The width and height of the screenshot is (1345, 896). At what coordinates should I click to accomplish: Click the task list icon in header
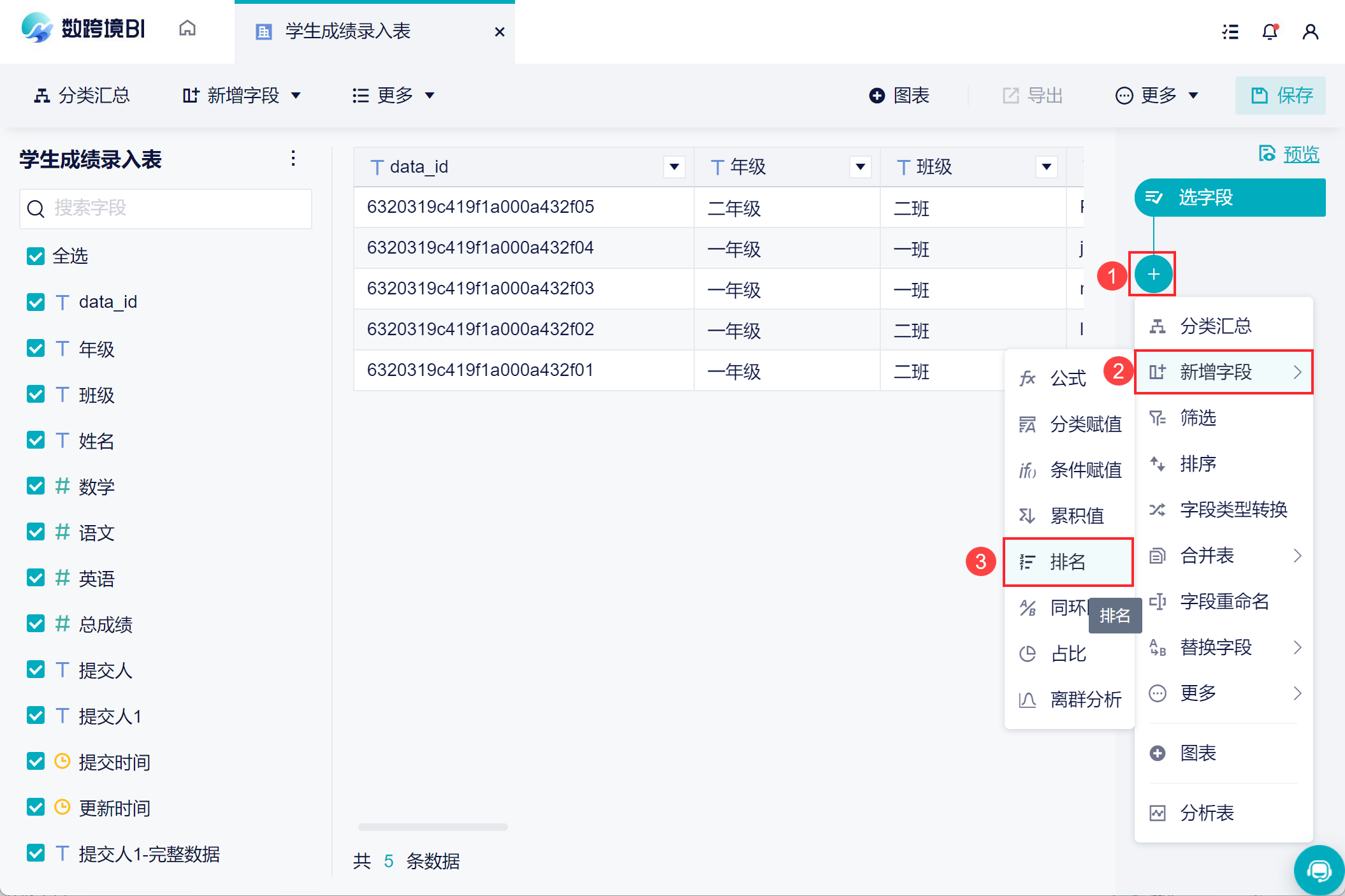[x=1230, y=31]
